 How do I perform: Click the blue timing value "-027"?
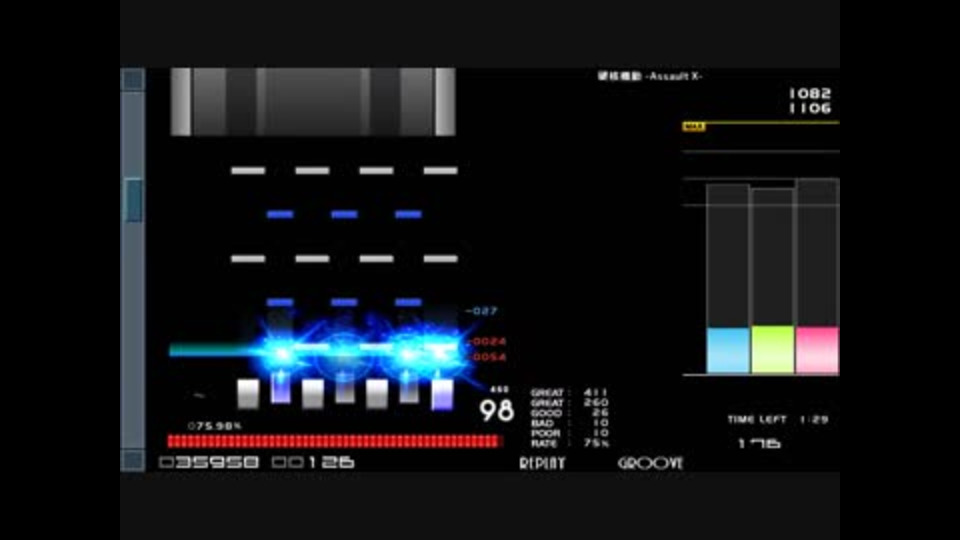pos(481,311)
